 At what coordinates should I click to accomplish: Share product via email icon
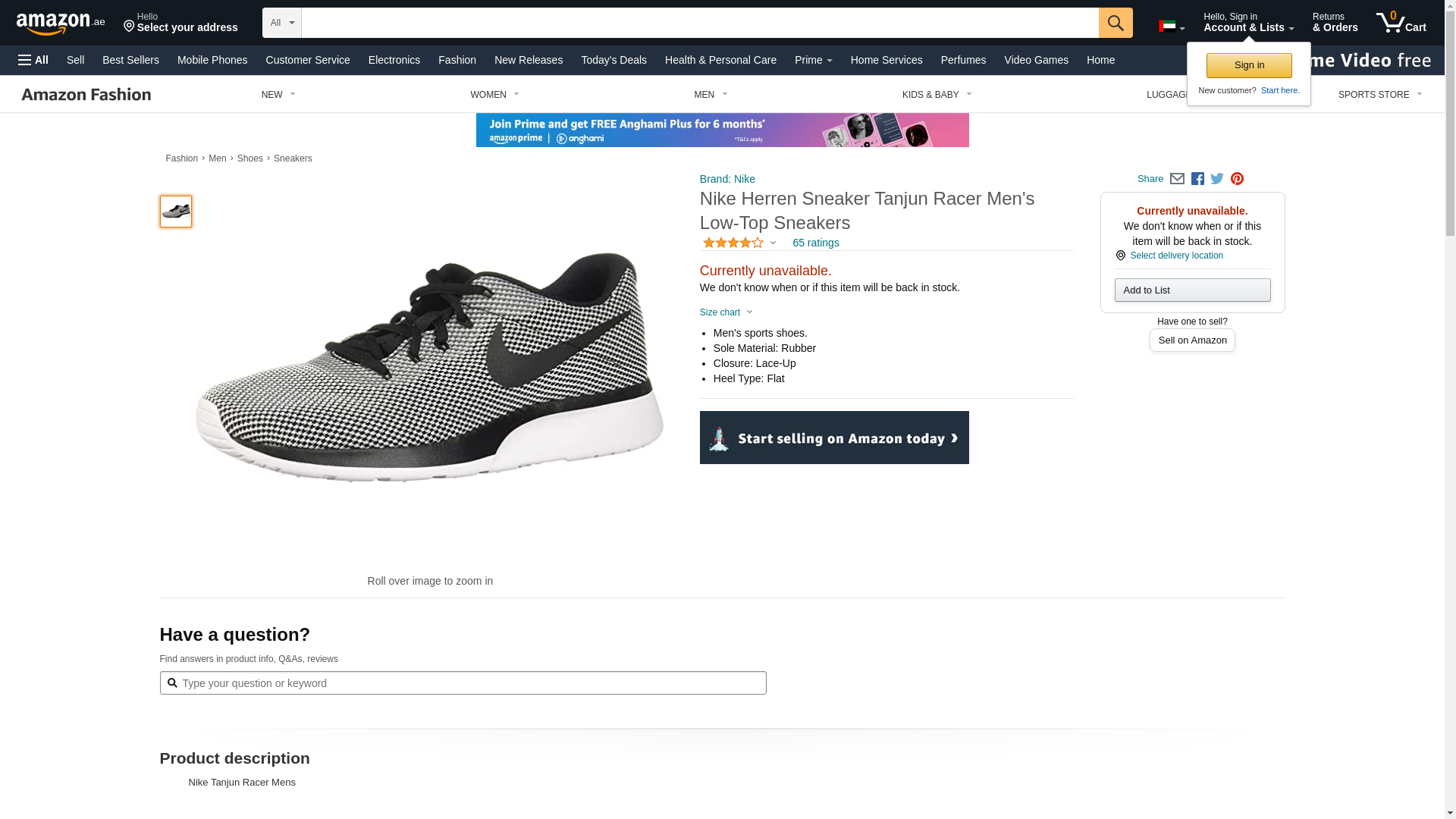click(x=1177, y=179)
